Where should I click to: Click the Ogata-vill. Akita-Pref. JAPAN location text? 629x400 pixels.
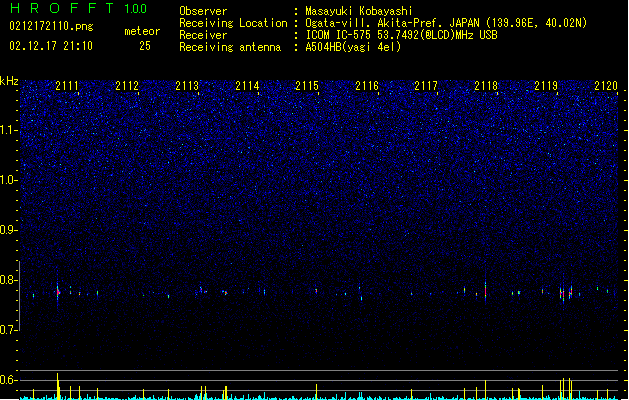(x=446, y=23)
